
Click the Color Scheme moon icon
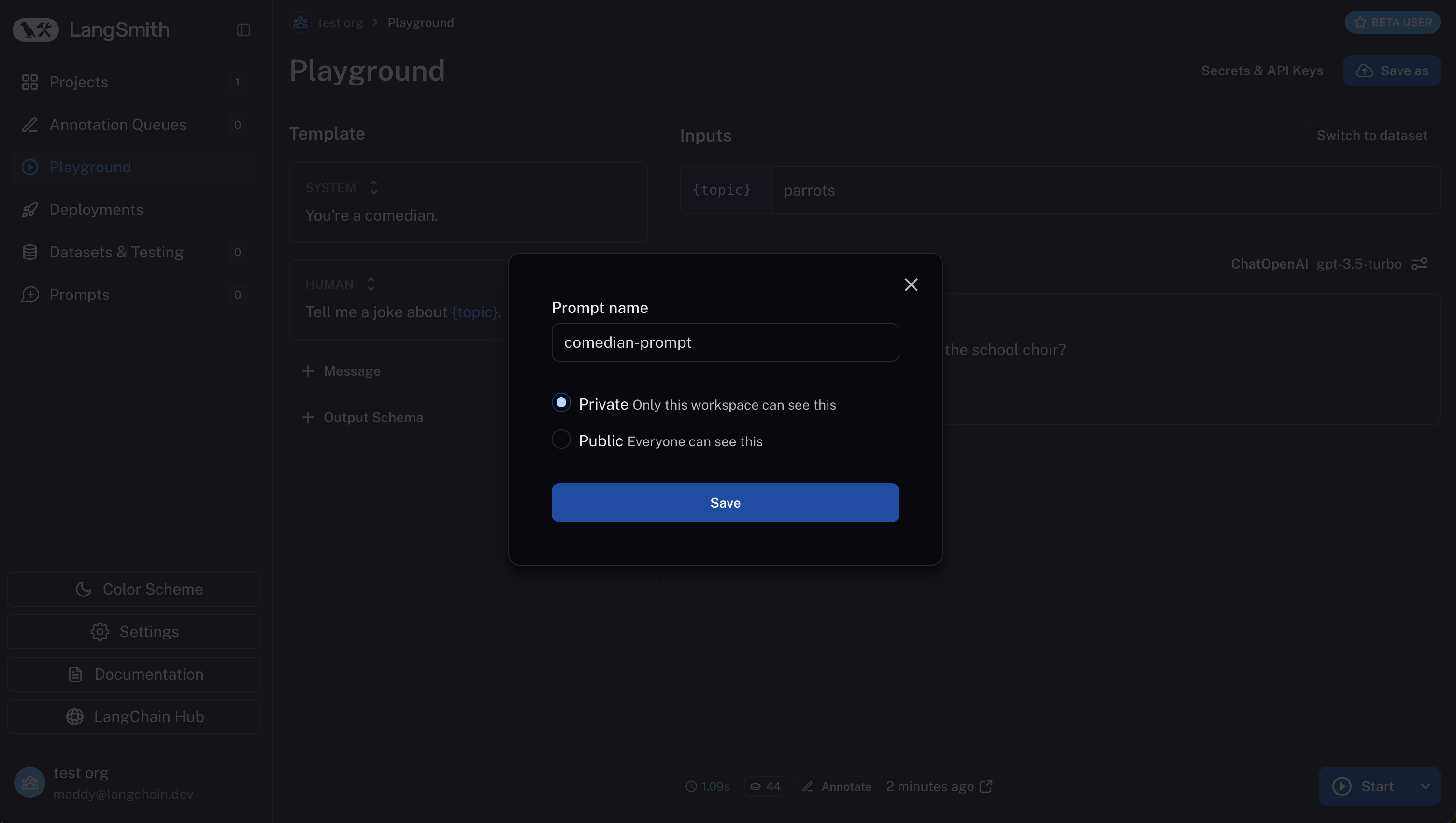[84, 589]
